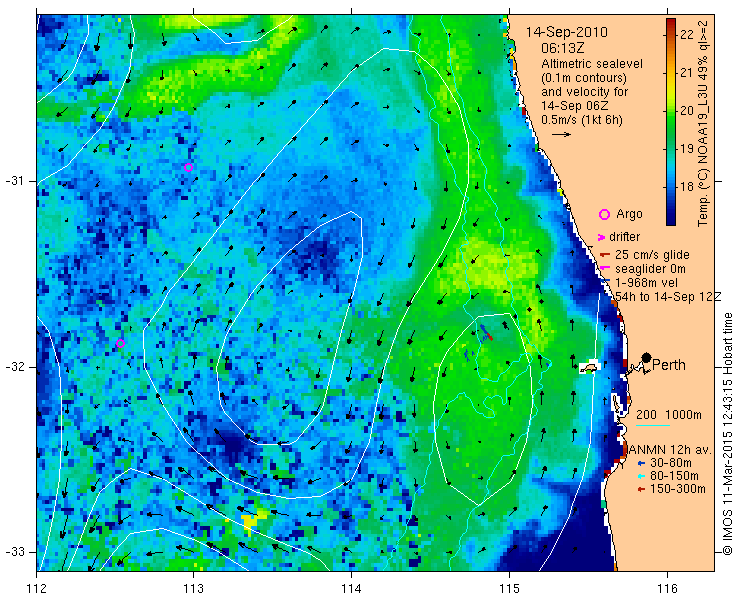
Task: Click the 14-Sep-2010 date label
Action: [567, 33]
